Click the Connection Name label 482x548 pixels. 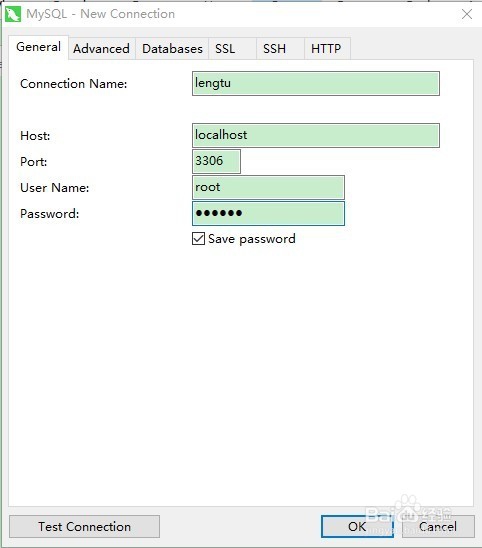[x=74, y=84]
